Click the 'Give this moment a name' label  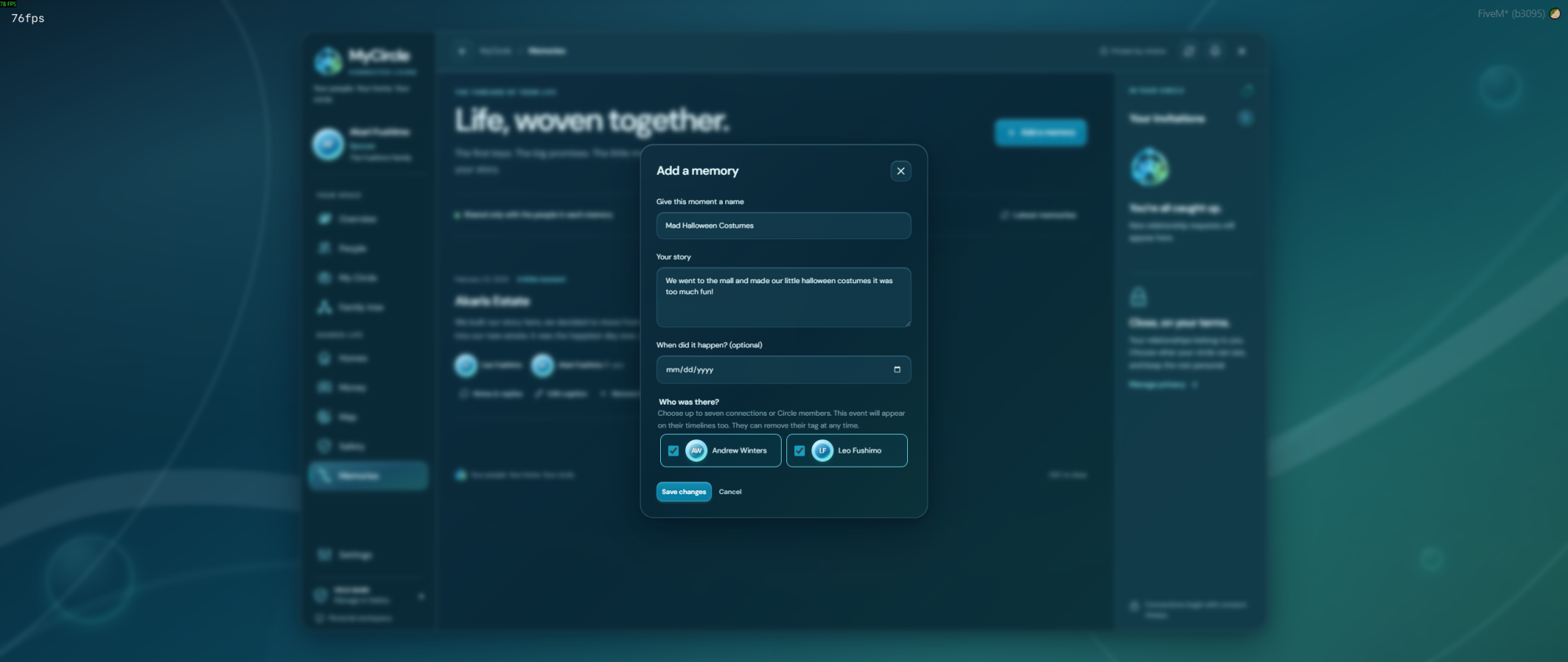[700, 202]
